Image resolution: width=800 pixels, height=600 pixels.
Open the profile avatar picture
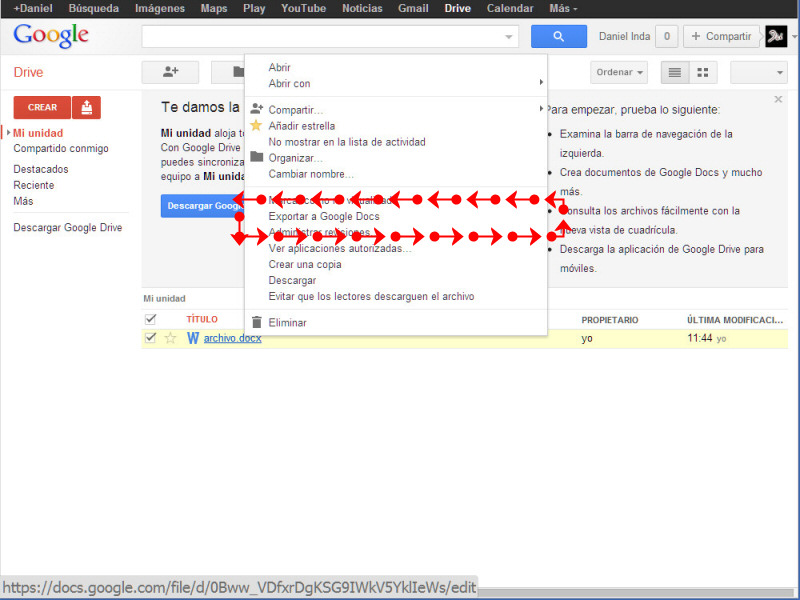776,37
